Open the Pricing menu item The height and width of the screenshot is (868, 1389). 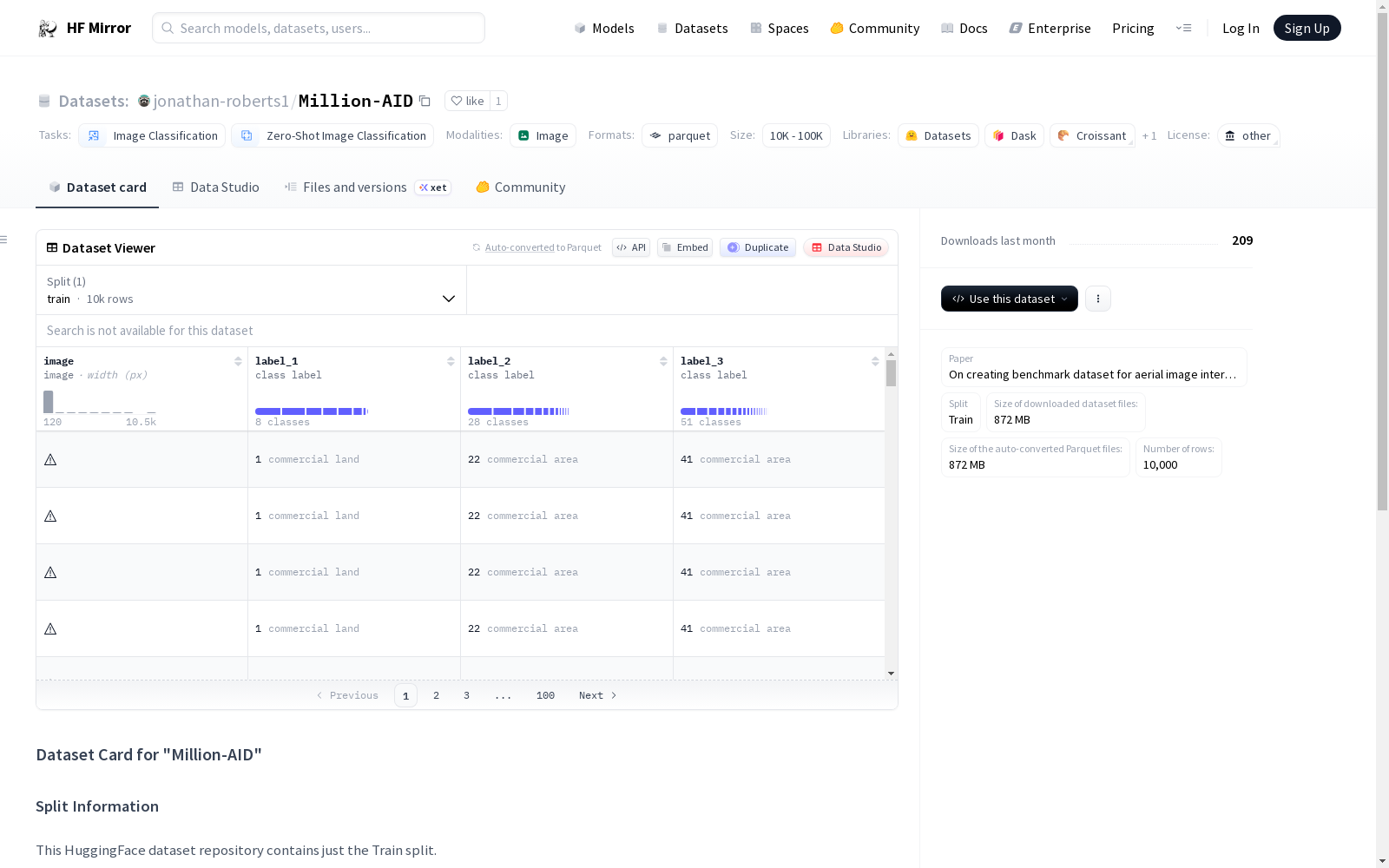point(1133,28)
